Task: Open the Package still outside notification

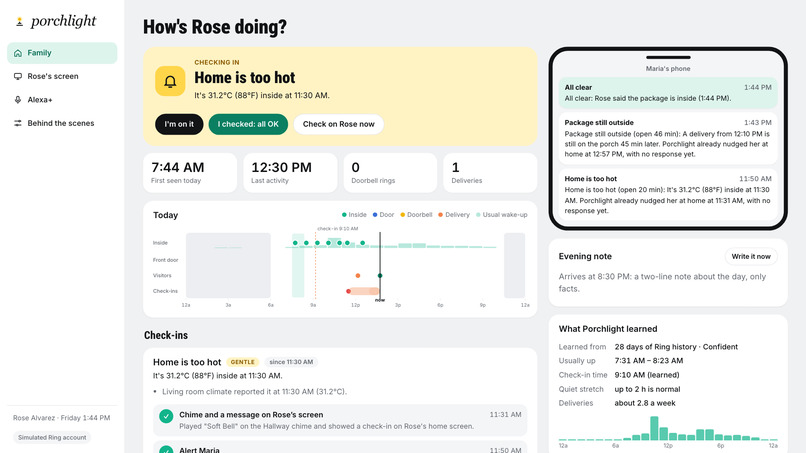Action: 668,138
